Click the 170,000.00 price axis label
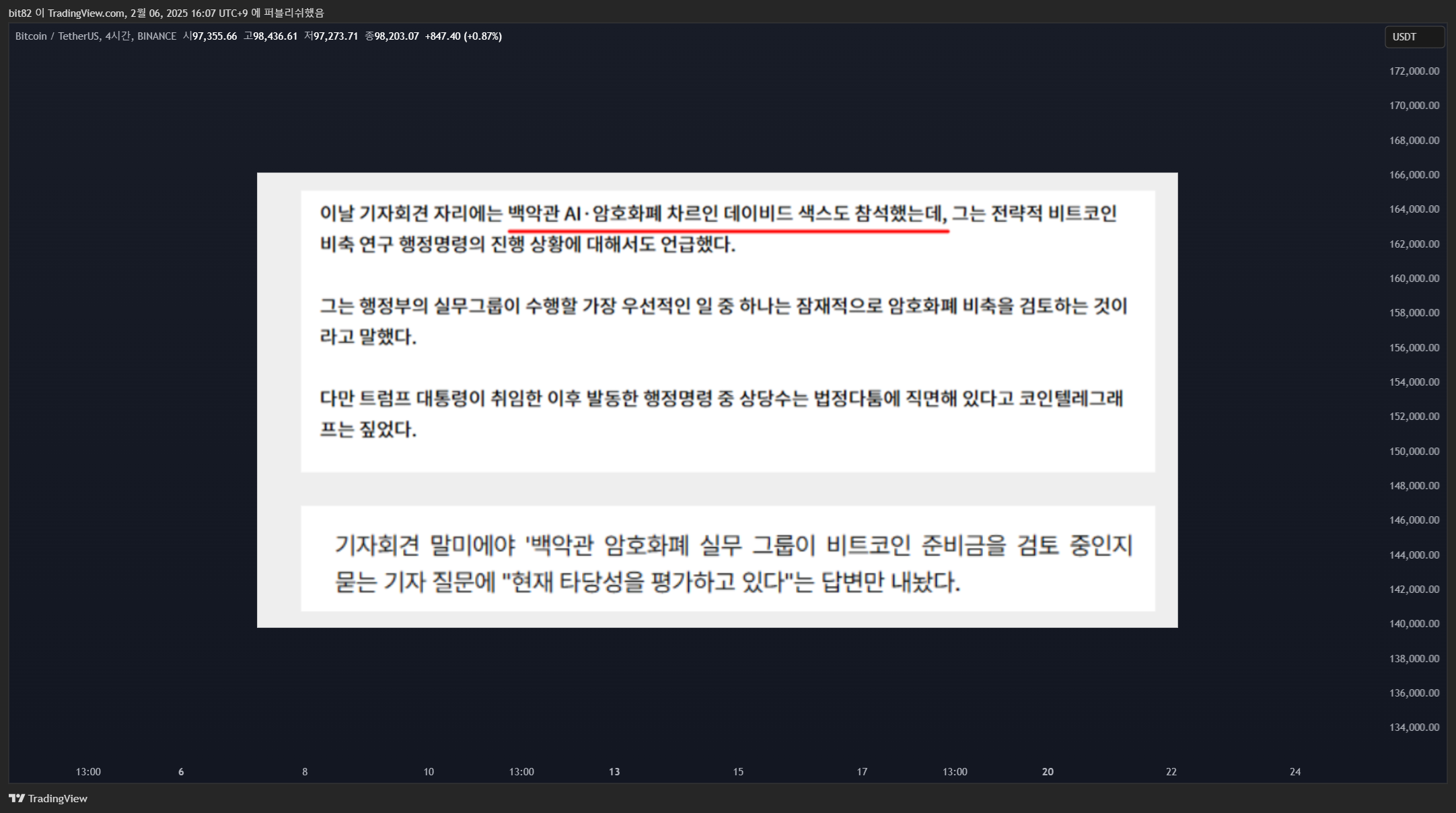 1414,106
